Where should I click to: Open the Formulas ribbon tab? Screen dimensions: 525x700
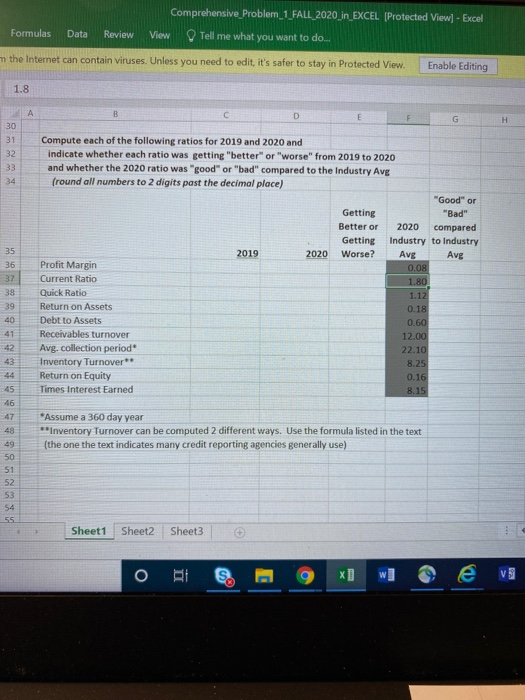pos(31,33)
